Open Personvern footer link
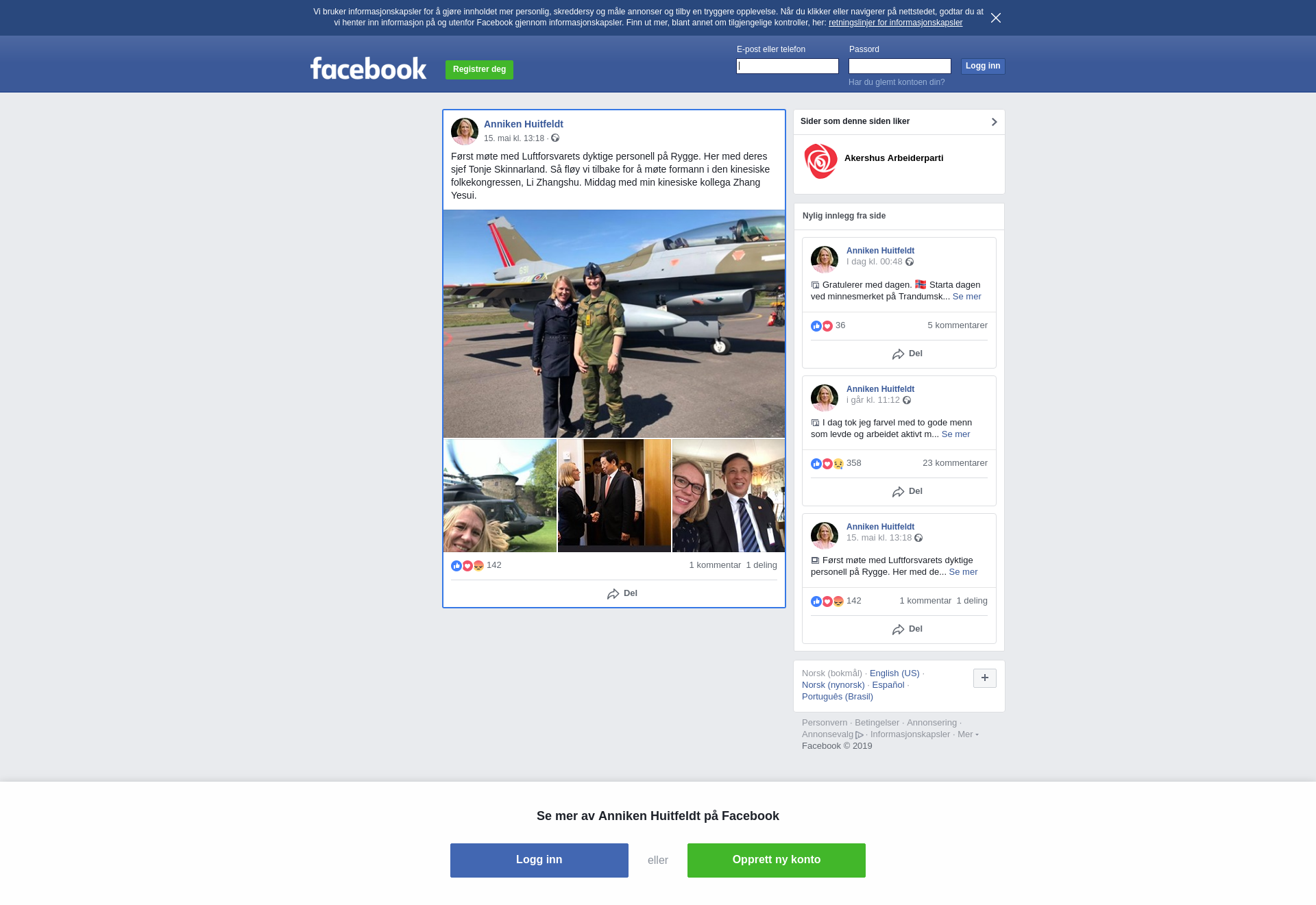The width and height of the screenshot is (1316, 905). (825, 723)
